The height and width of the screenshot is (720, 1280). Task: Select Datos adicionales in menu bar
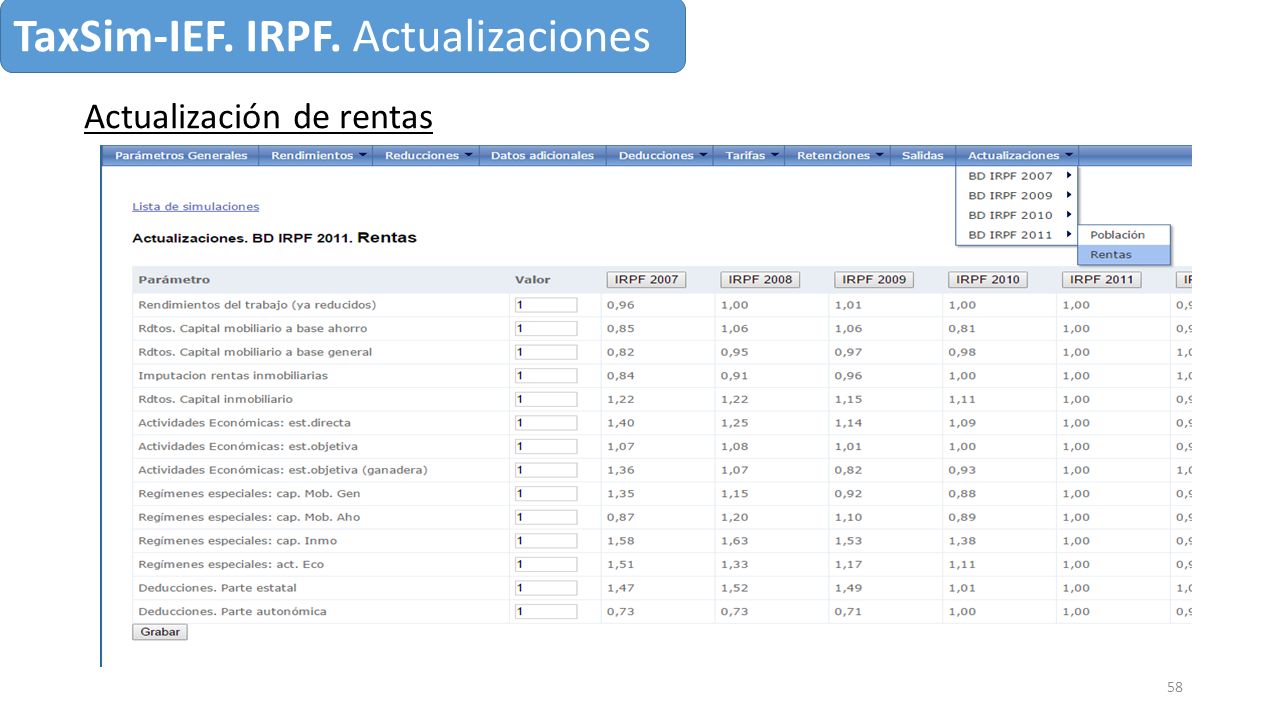tap(543, 156)
